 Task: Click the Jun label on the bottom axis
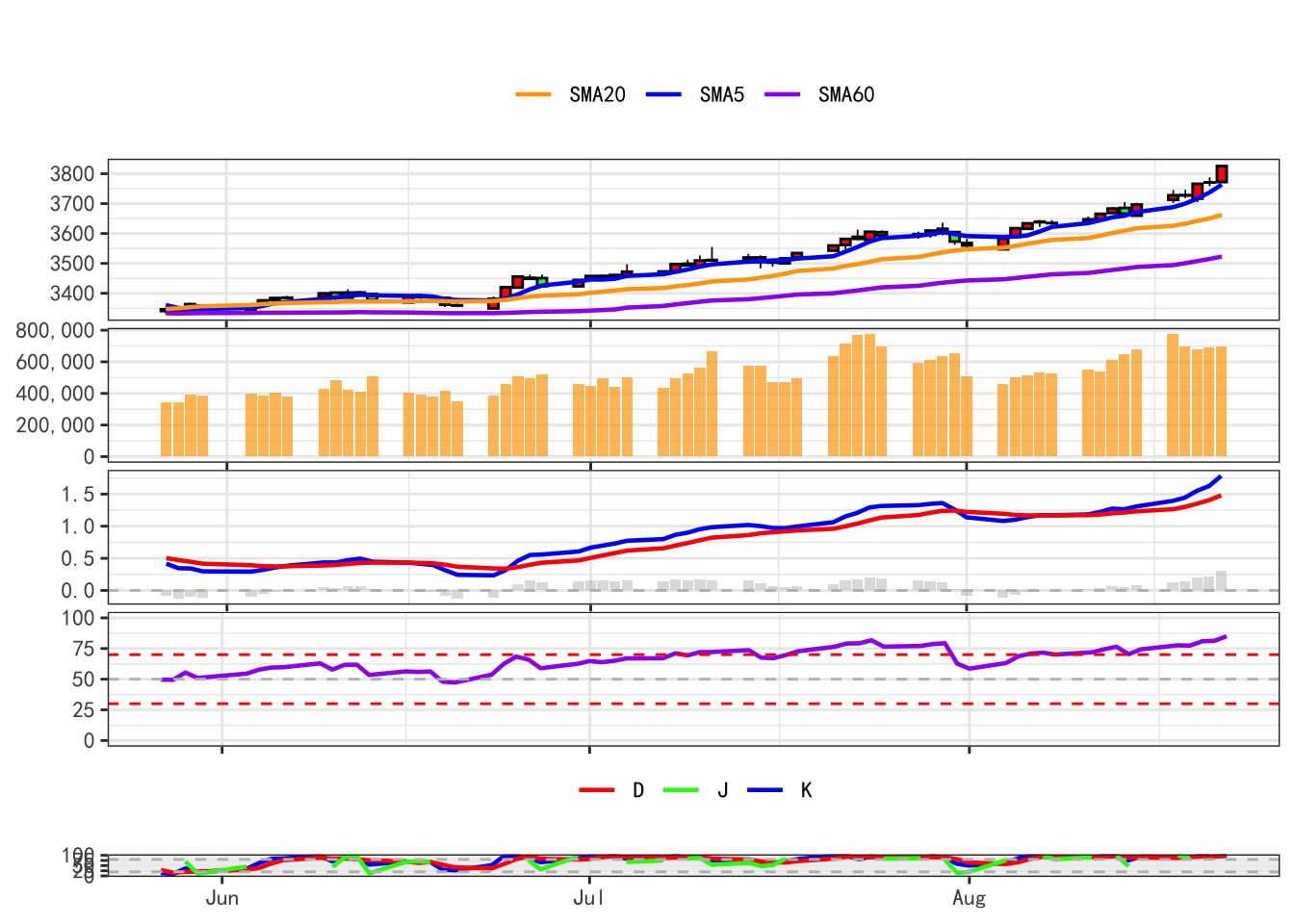coord(222,898)
